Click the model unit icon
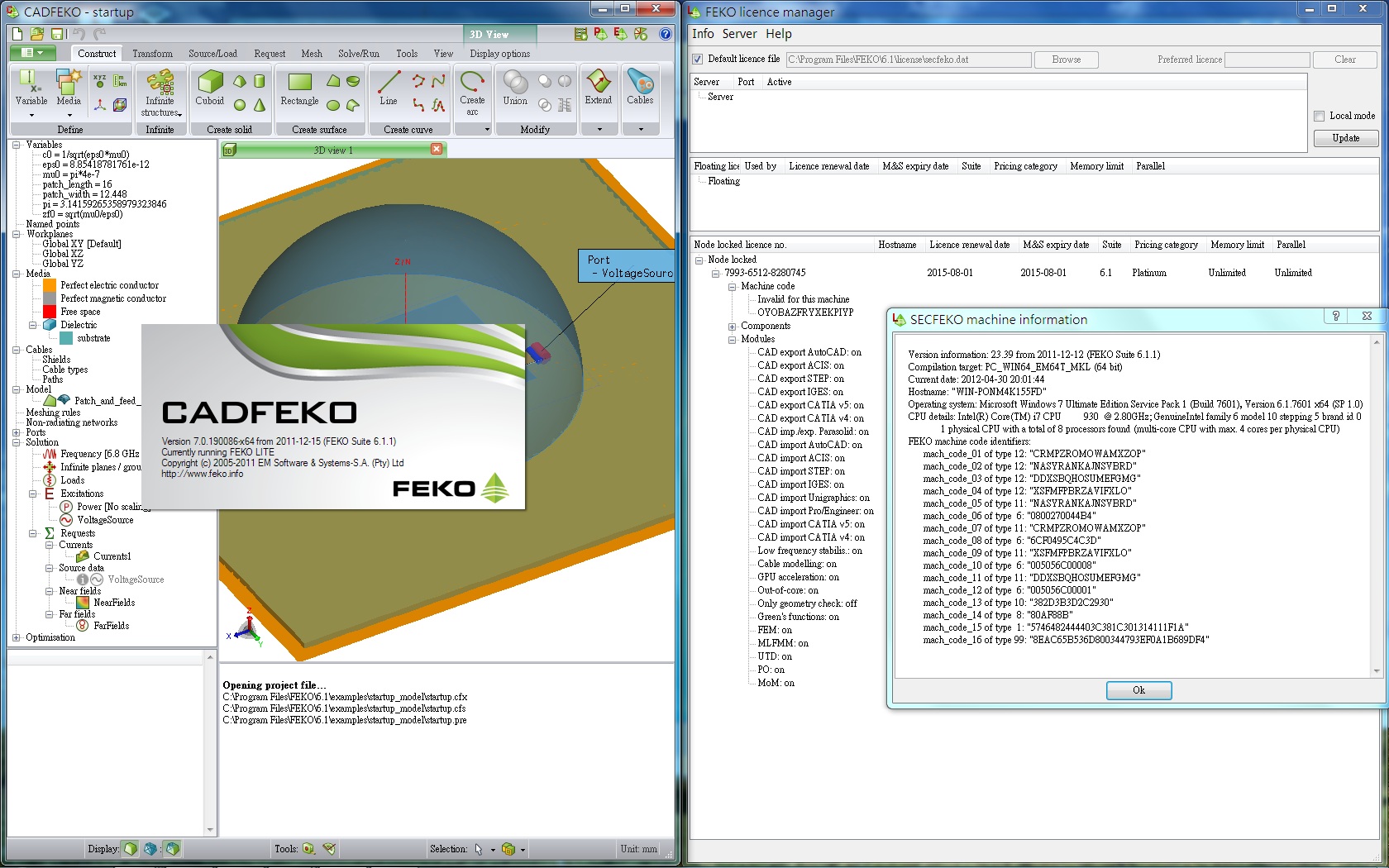 click(x=120, y=81)
